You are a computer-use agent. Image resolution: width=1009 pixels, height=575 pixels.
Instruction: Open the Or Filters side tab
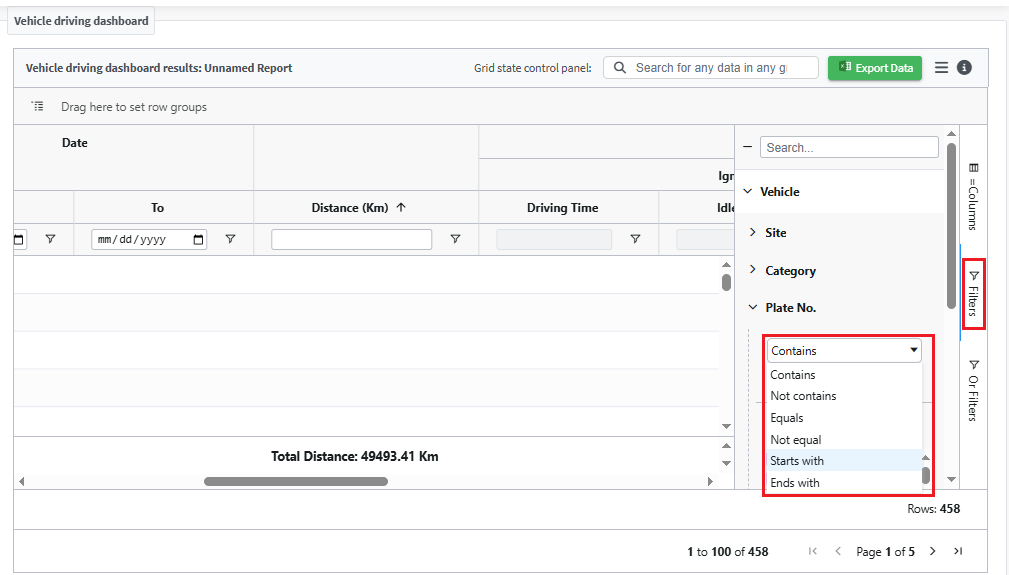point(973,390)
